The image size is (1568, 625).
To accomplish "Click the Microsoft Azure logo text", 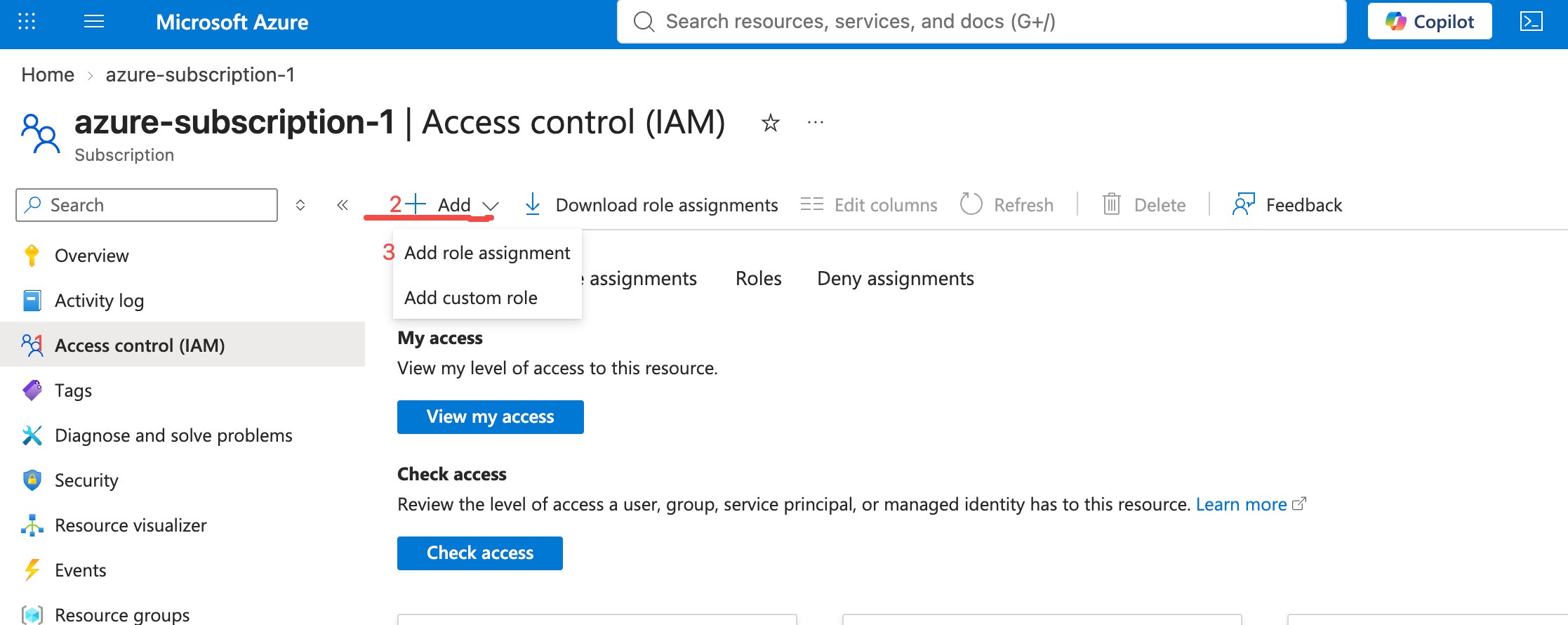I will [x=232, y=22].
